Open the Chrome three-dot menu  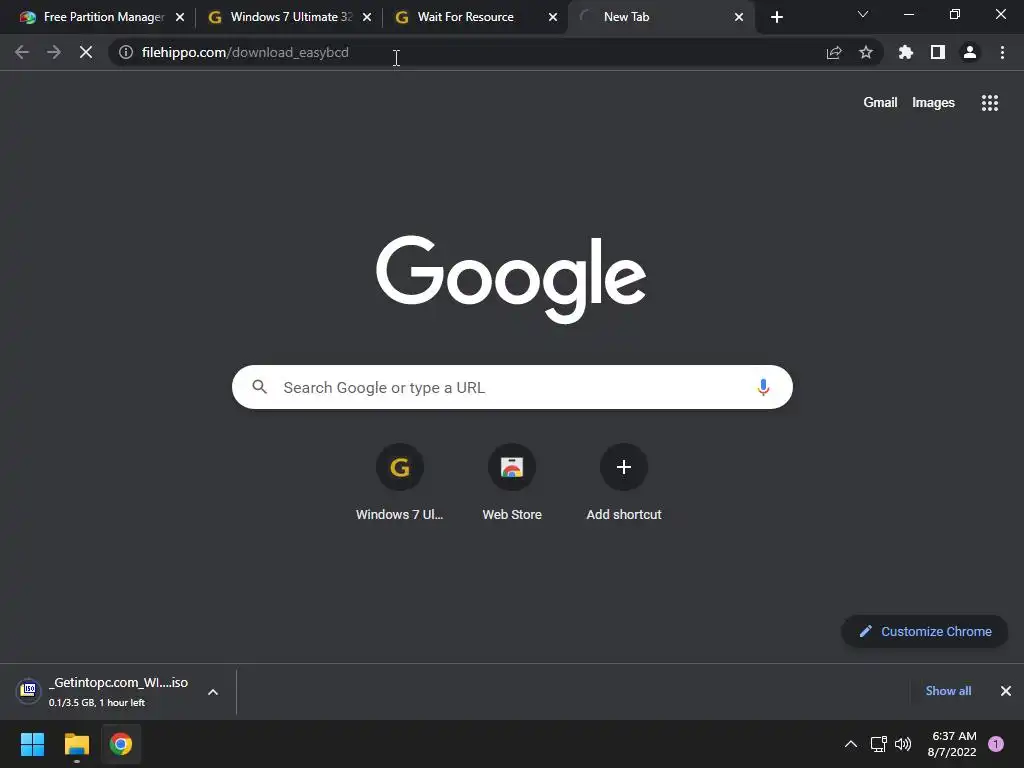pyautogui.click(x=1002, y=52)
